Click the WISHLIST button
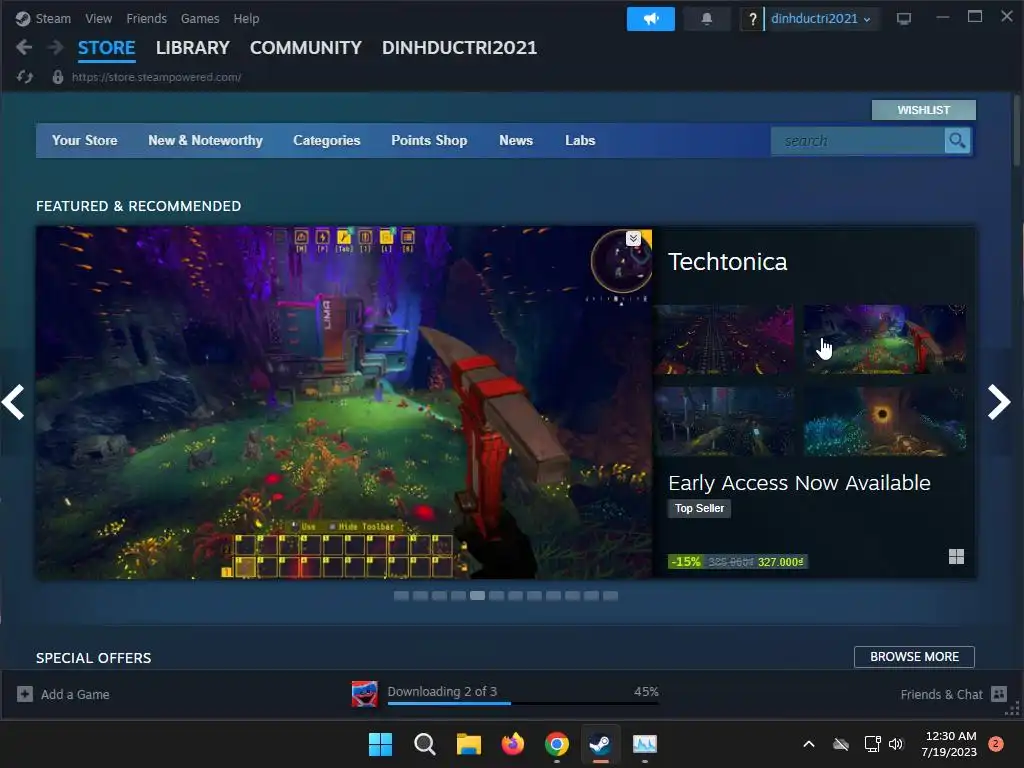 (923, 110)
